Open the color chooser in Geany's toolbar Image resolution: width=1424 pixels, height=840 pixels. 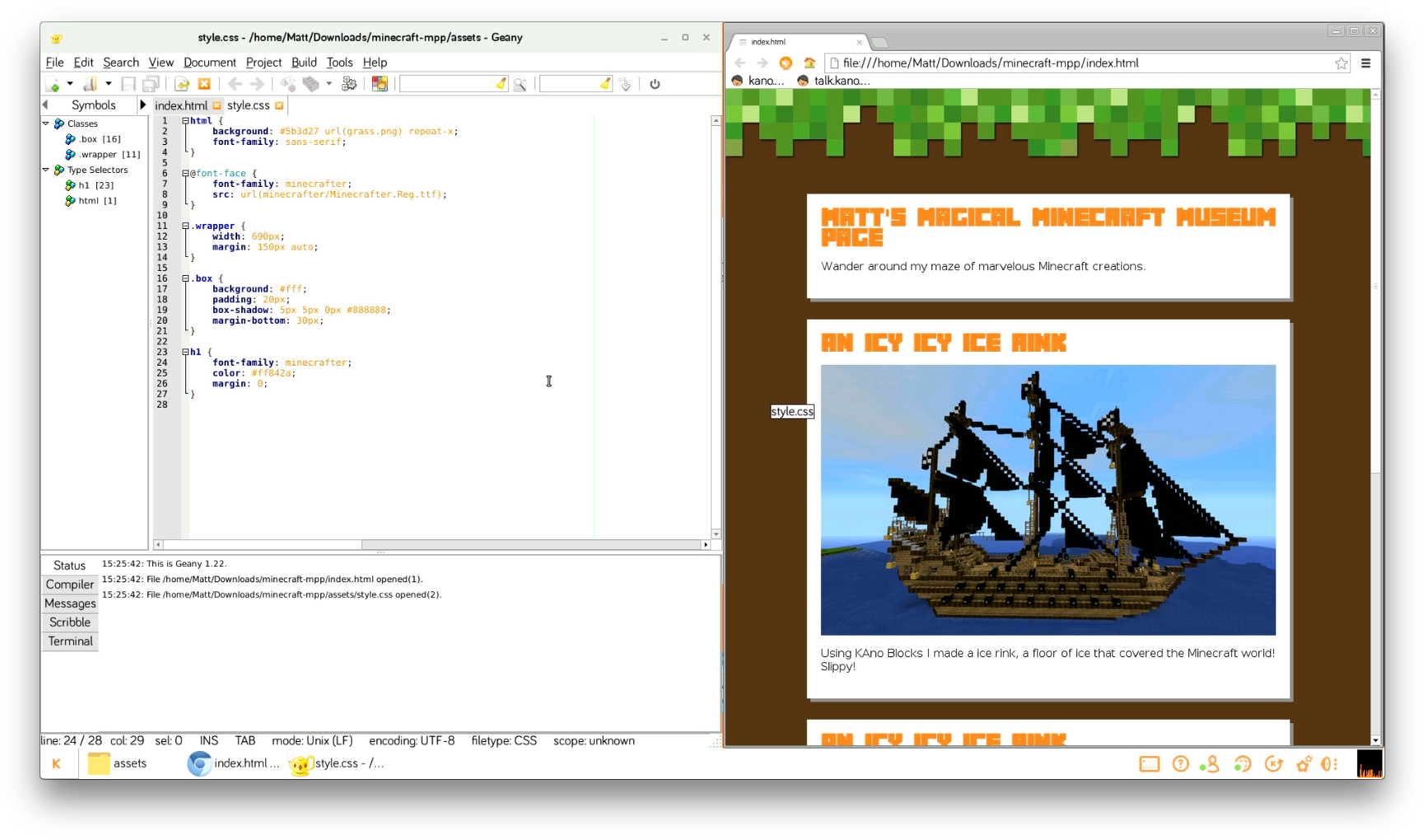click(x=380, y=83)
